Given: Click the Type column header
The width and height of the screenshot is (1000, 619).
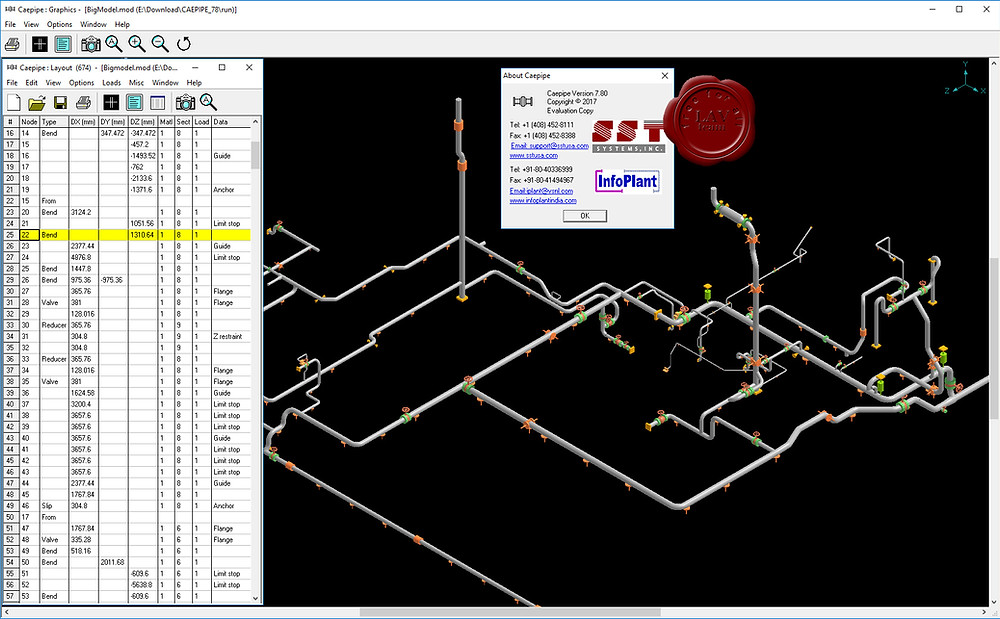Looking at the screenshot, I should pyautogui.click(x=54, y=122).
